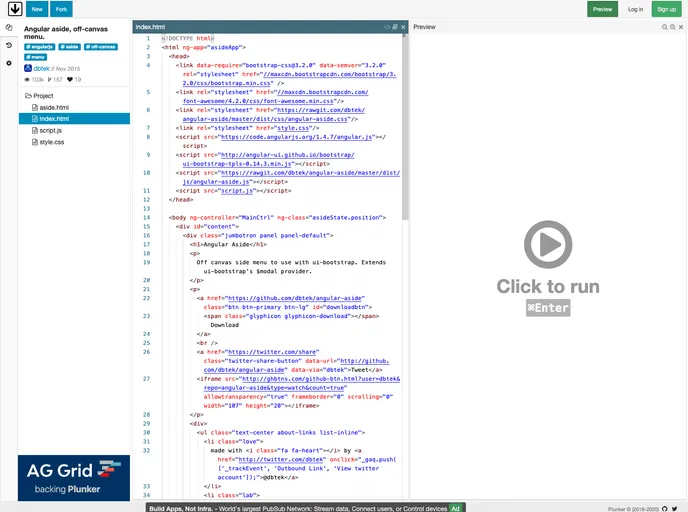Click the heart likes icon
Screen dimensions: 688x512
point(70,79)
